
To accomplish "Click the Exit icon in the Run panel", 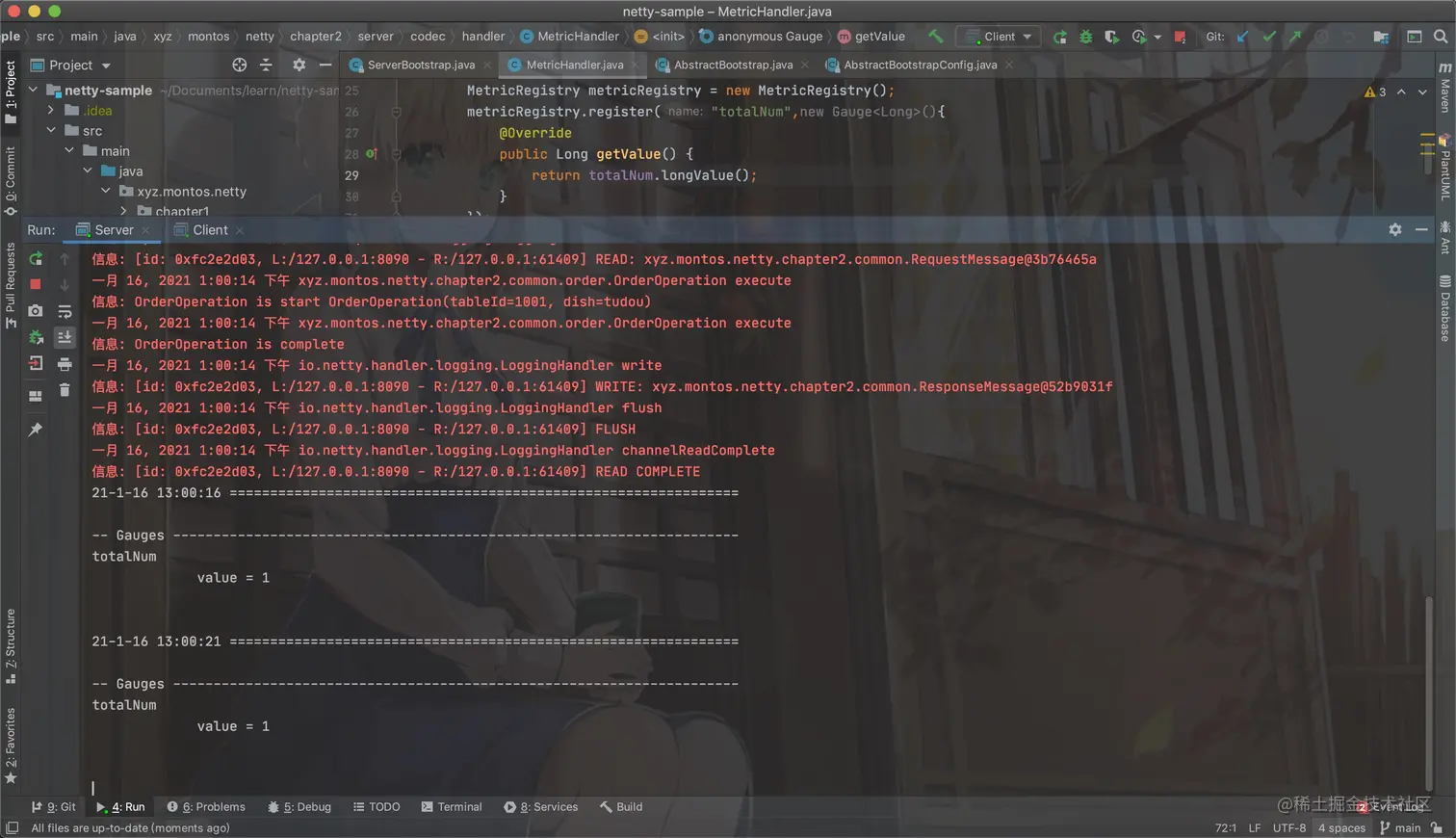I will point(36,363).
